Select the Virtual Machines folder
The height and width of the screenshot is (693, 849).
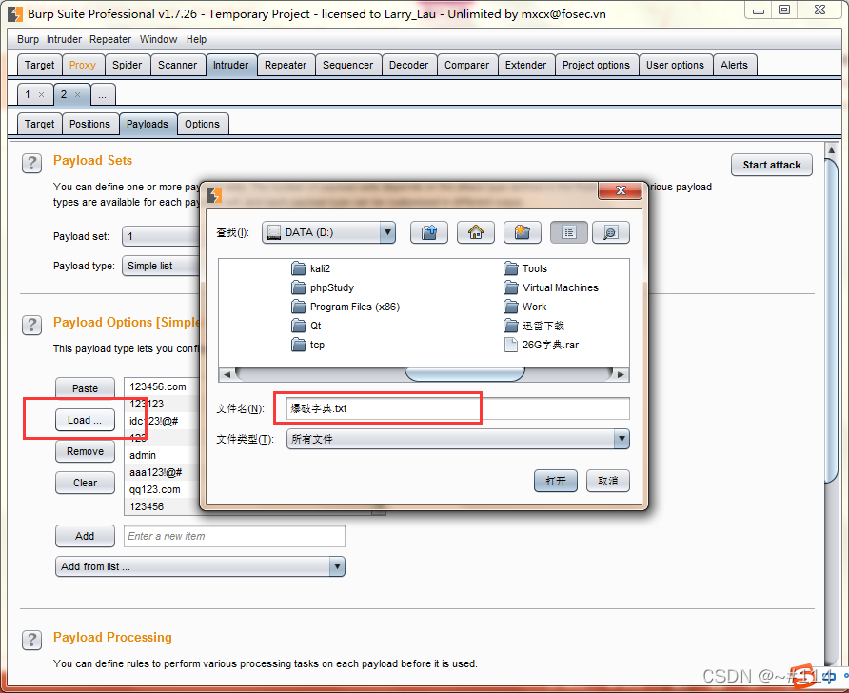551,287
